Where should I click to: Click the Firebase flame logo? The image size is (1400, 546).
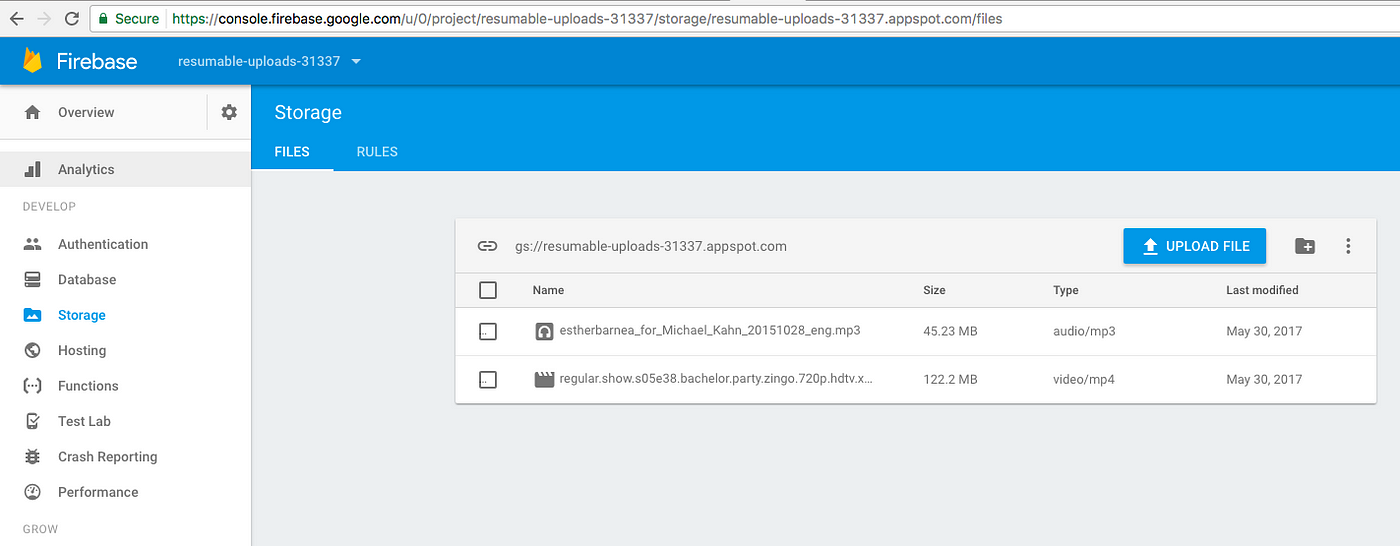33,61
